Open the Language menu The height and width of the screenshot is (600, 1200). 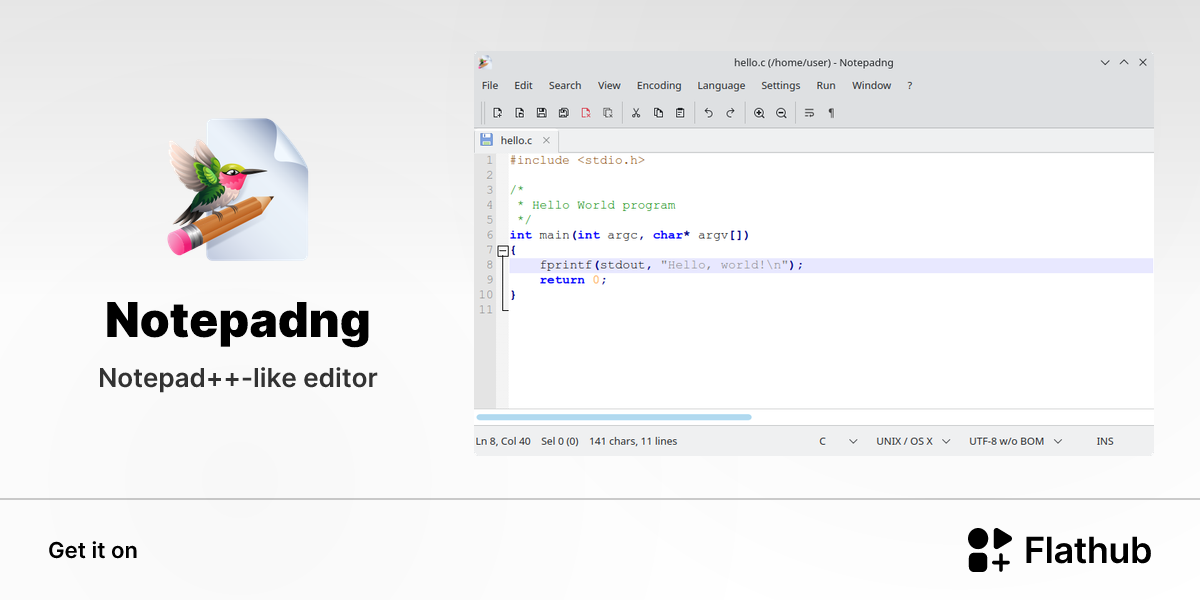(x=721, y=86)
